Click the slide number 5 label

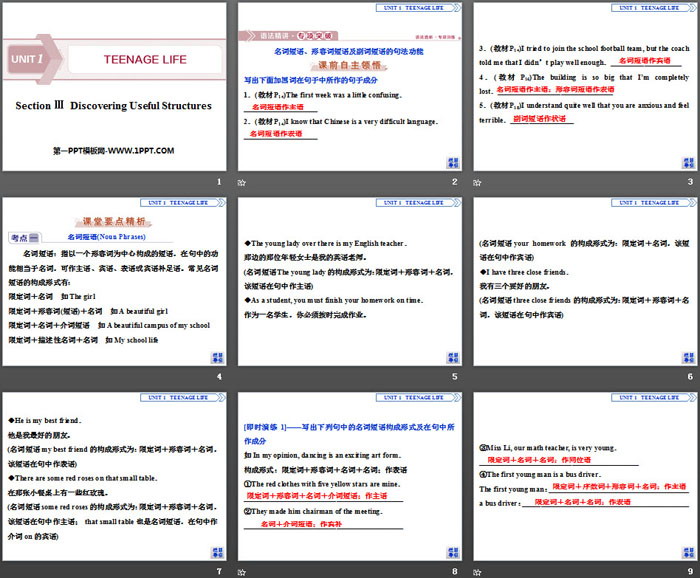[x=454, y=377]
